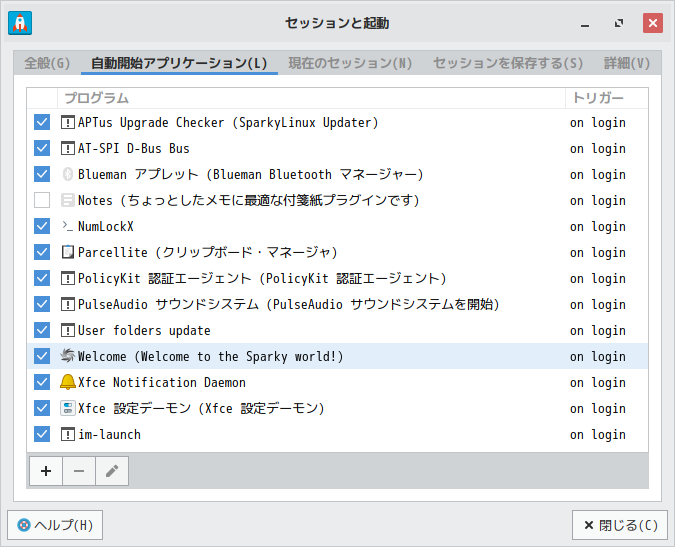Maximize the セッションと起動 window

click(x=619, y=23)
